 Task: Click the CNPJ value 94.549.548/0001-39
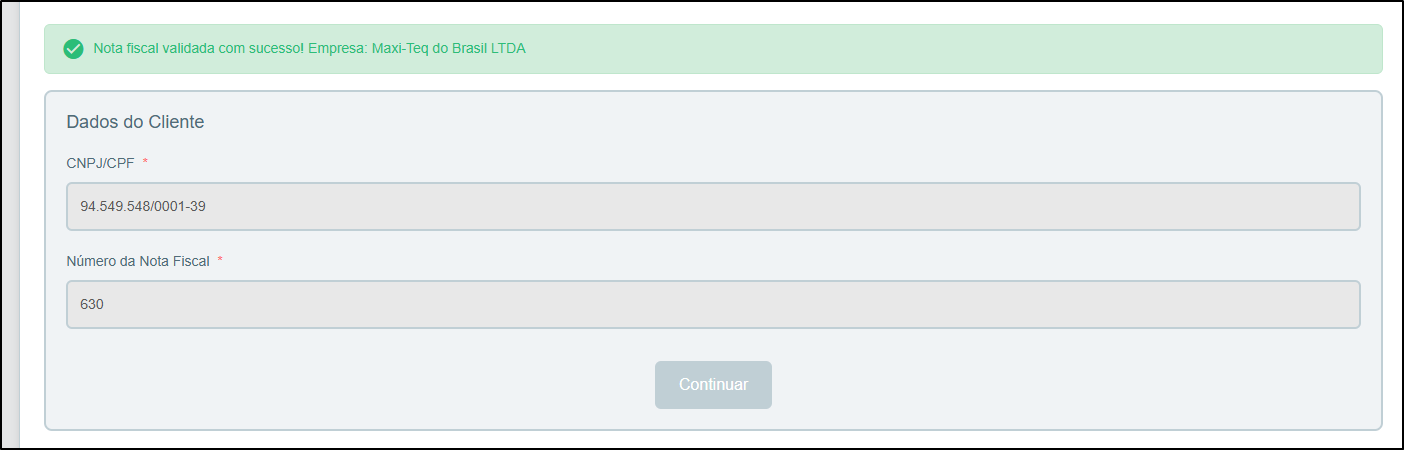click(143, 207)
